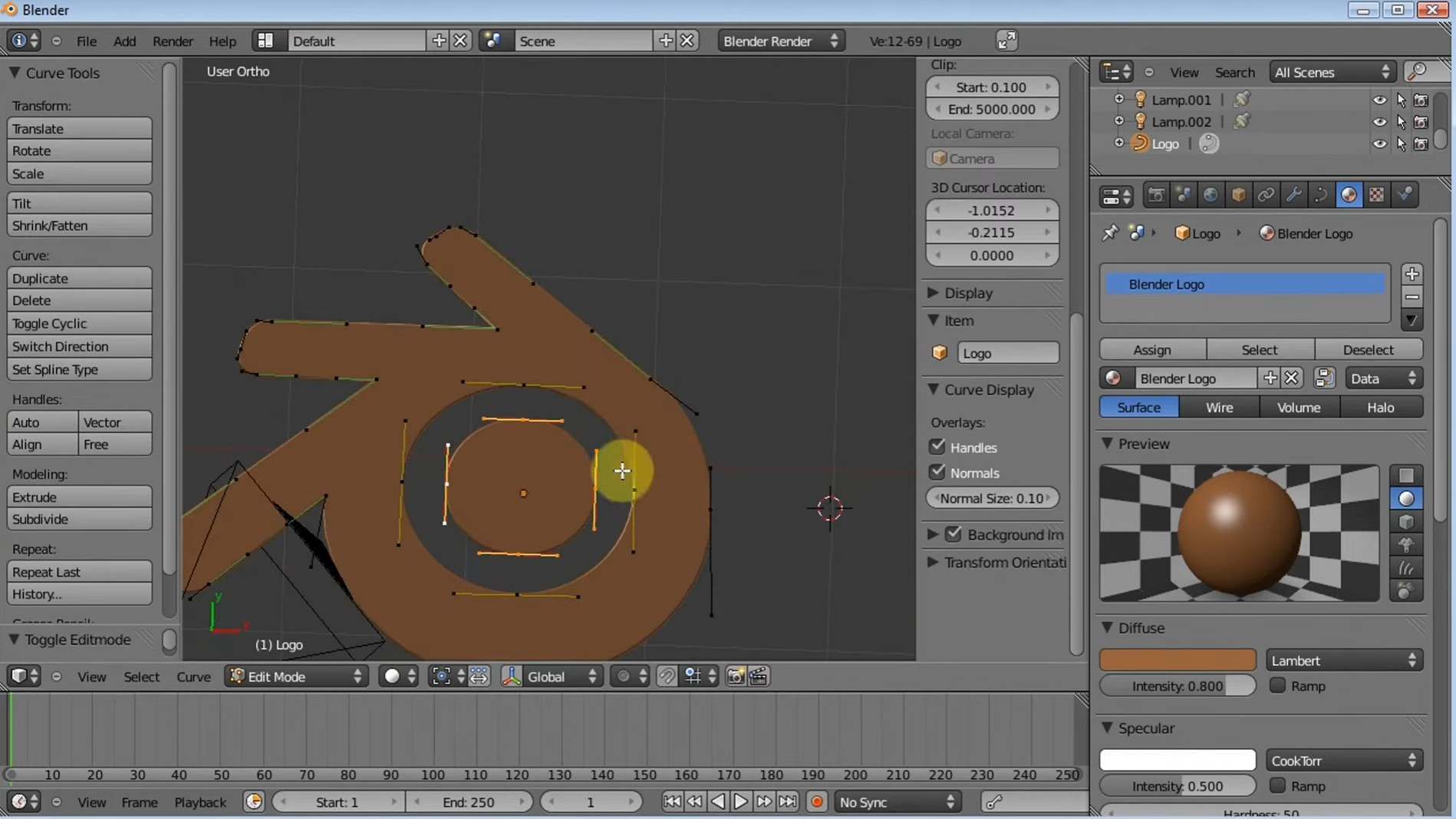The height and width of the screenshot is (819, 1456).
Task: Toggle Logo renderability camera icon
Action: point(1421,144)
